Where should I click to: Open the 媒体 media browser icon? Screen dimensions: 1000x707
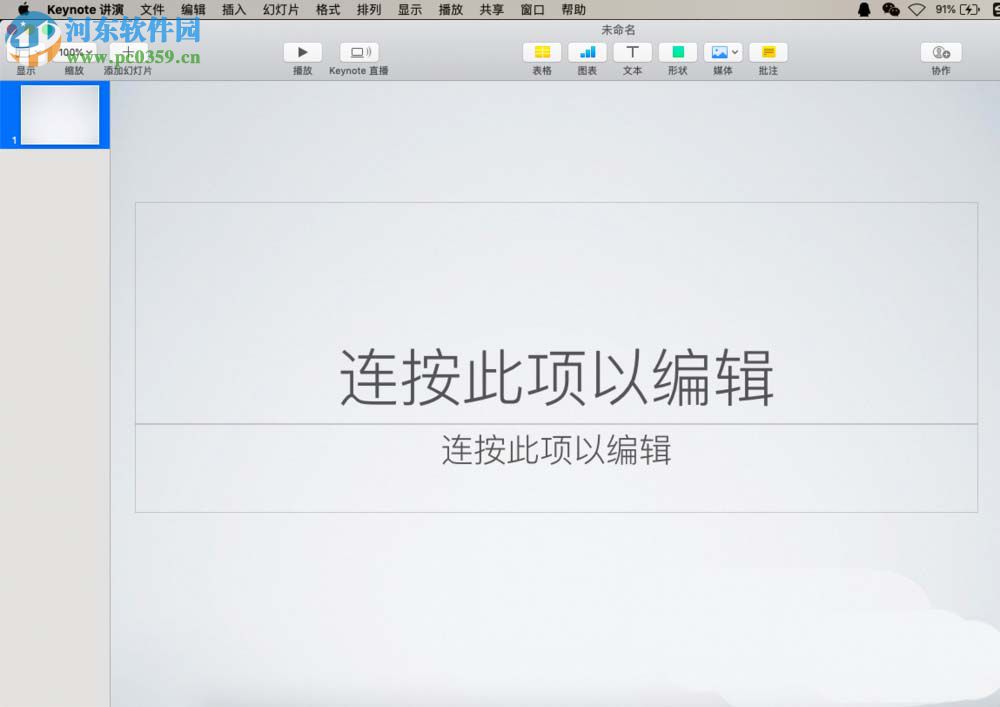coord(718,52)
